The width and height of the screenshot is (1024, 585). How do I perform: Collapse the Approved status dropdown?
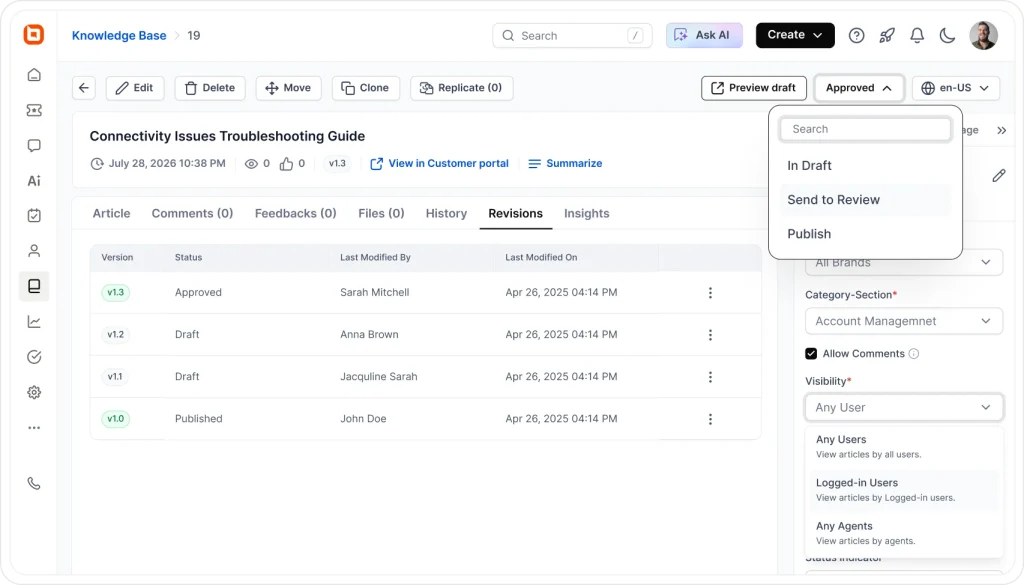[859, 88]
